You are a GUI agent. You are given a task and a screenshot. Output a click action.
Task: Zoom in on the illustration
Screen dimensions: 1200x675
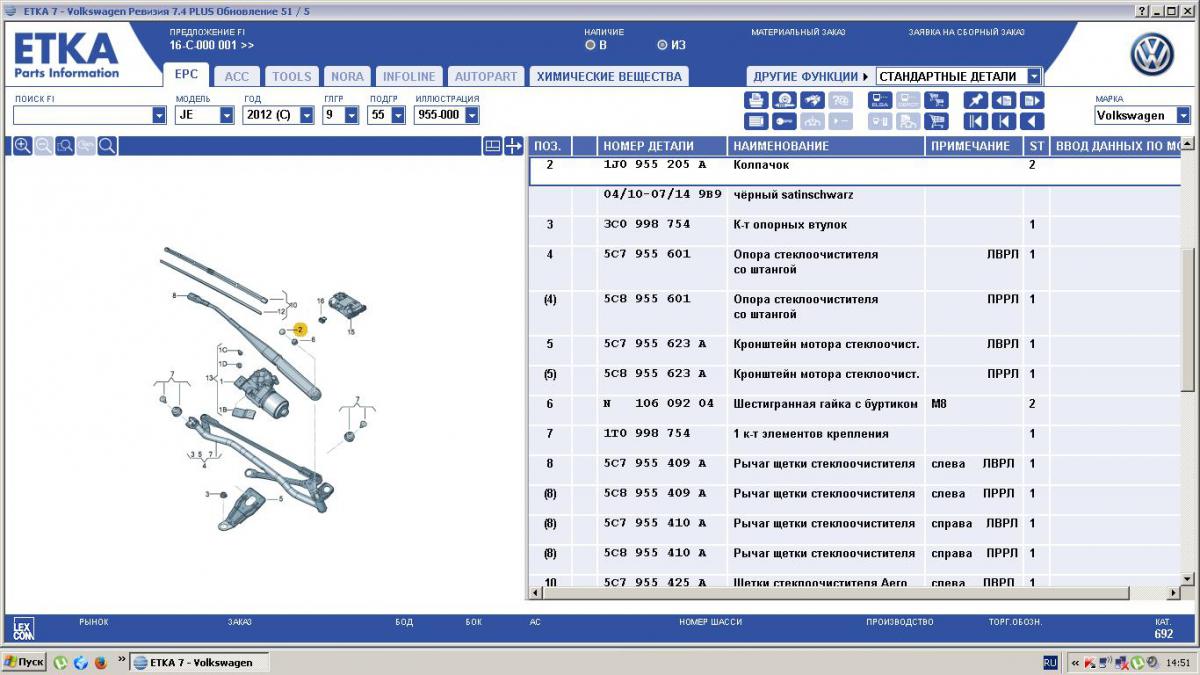23,146
